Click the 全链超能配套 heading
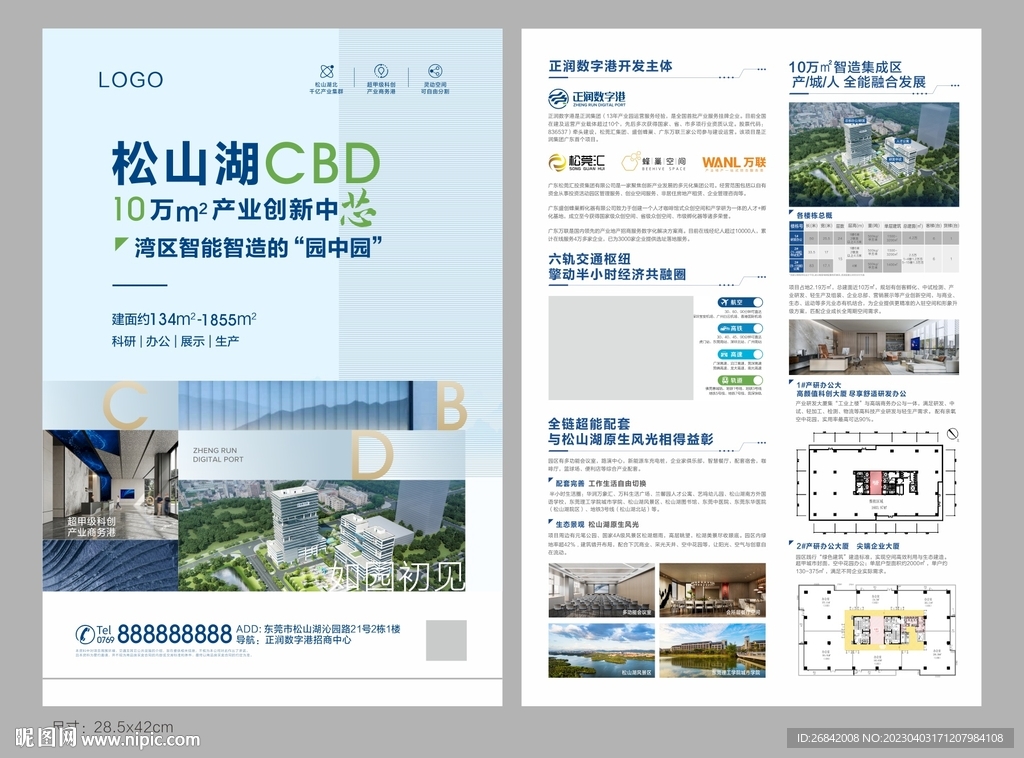This screenshot has height=758, width=1024. coord(589,424)
